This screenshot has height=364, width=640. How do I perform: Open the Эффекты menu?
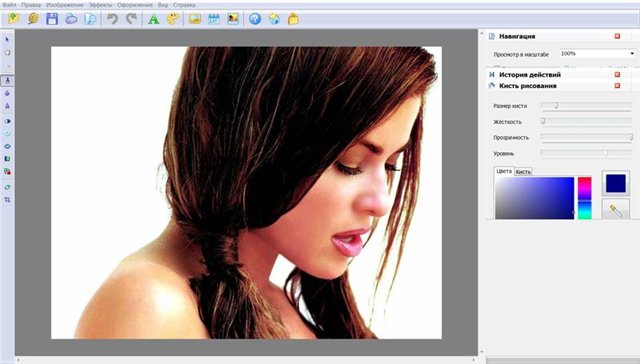(100, 5)
